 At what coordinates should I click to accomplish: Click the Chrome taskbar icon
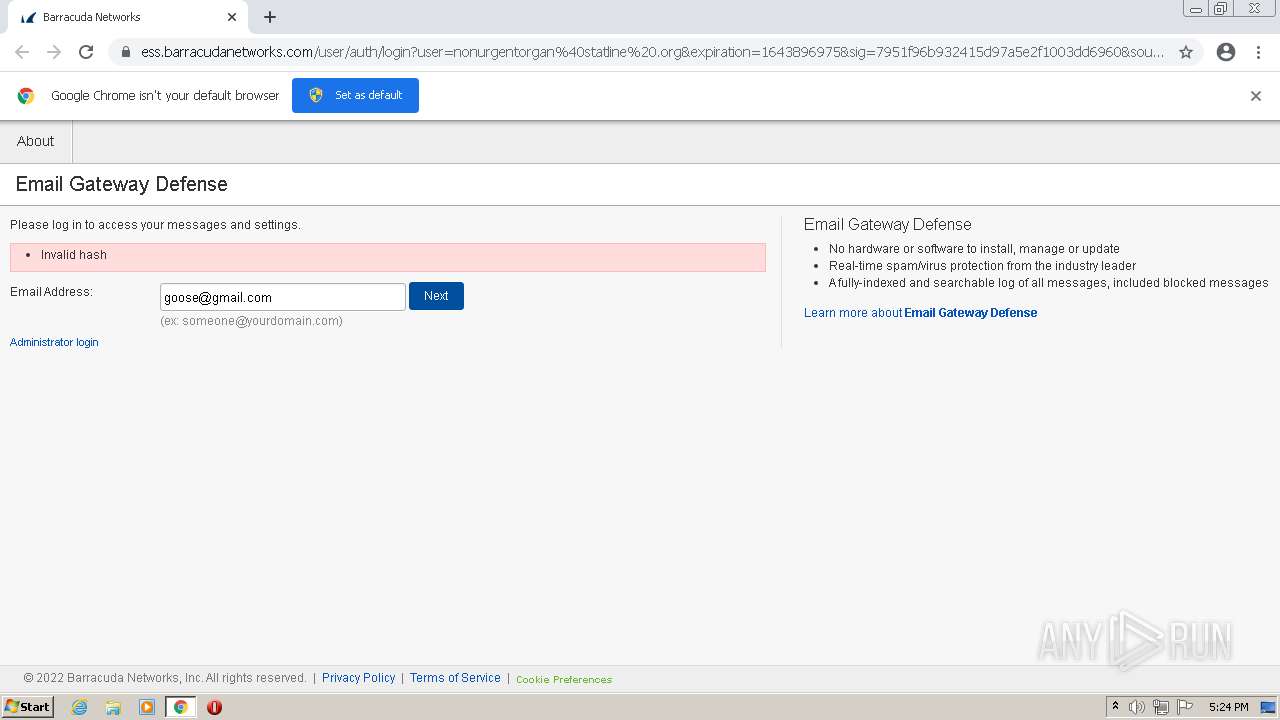(x=181, y=707)
